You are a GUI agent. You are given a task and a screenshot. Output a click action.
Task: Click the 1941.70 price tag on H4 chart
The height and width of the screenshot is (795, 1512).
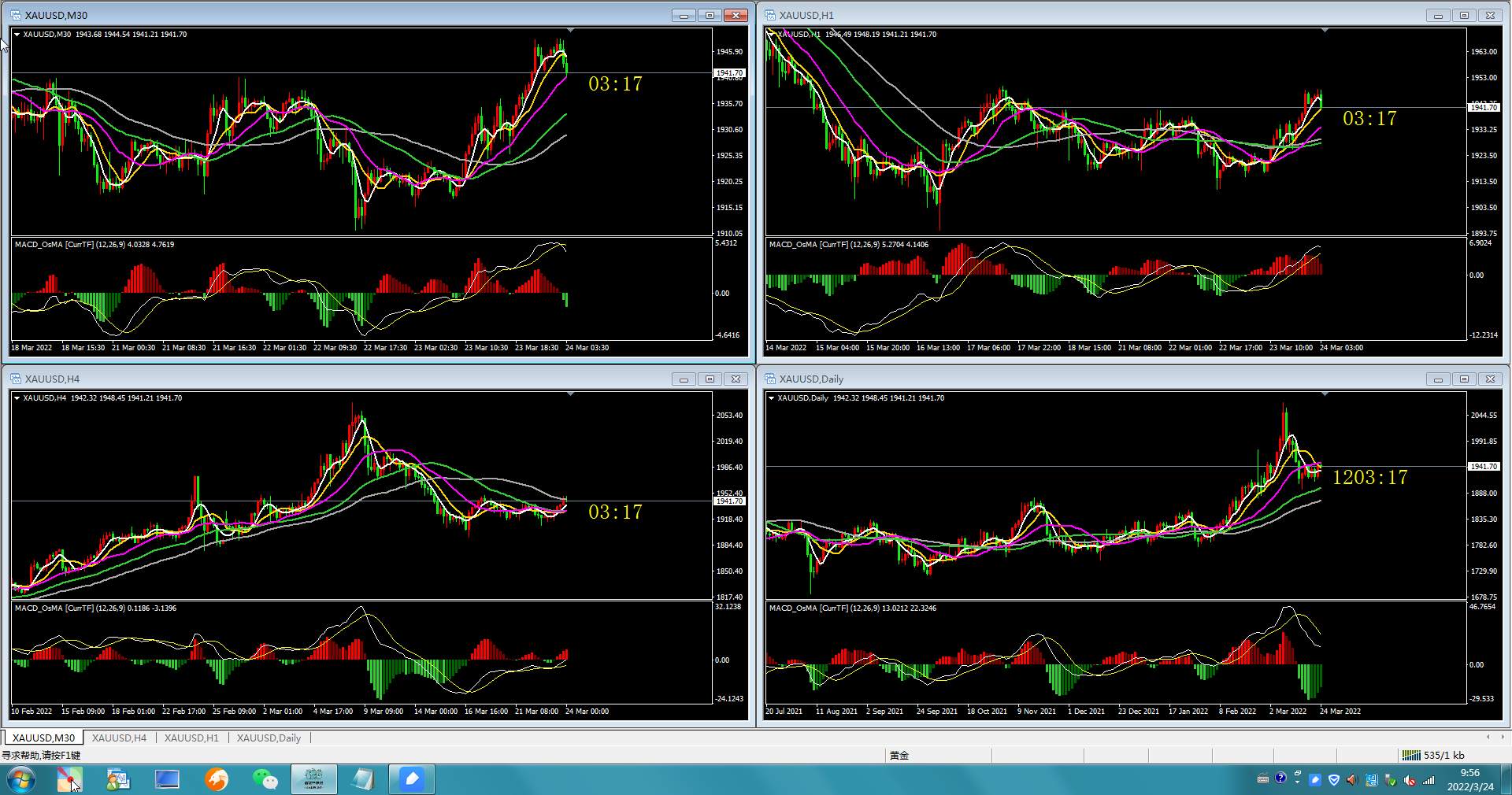tap(729, 501)
